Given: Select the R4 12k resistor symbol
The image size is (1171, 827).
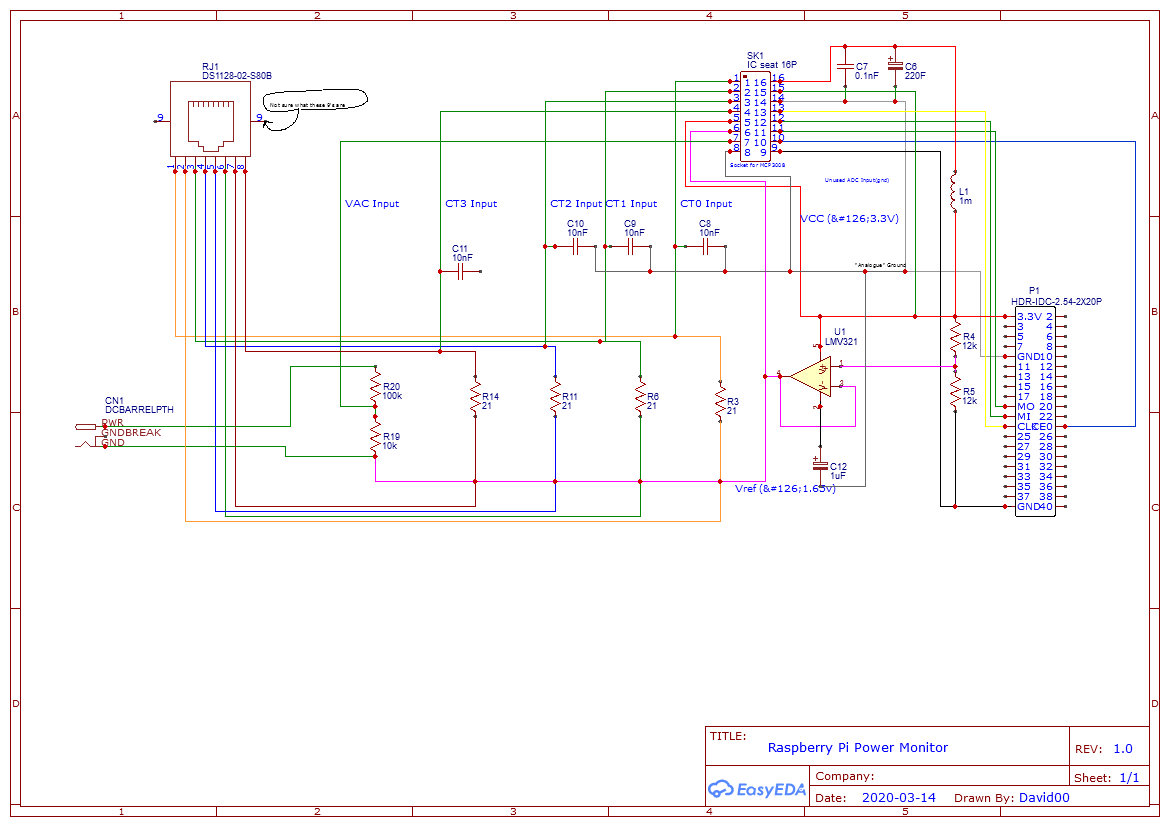Looking at the screenshot, I should pos(954,340).
